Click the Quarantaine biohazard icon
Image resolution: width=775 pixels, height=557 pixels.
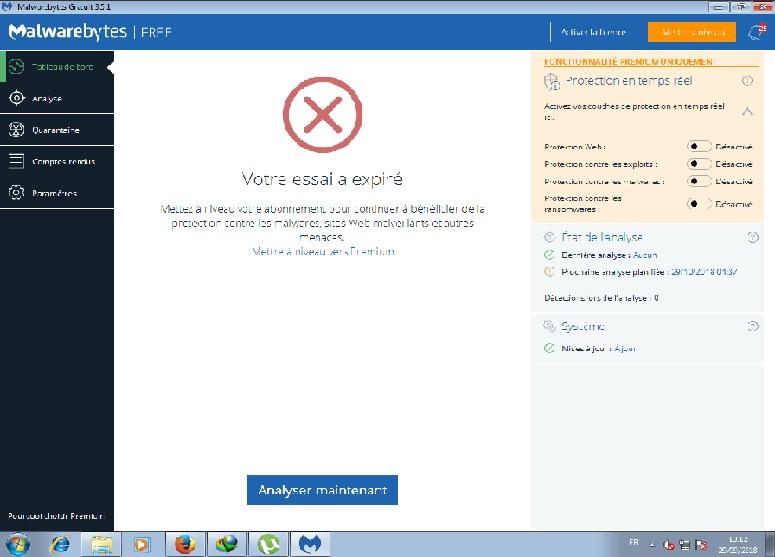pos(16,129)
